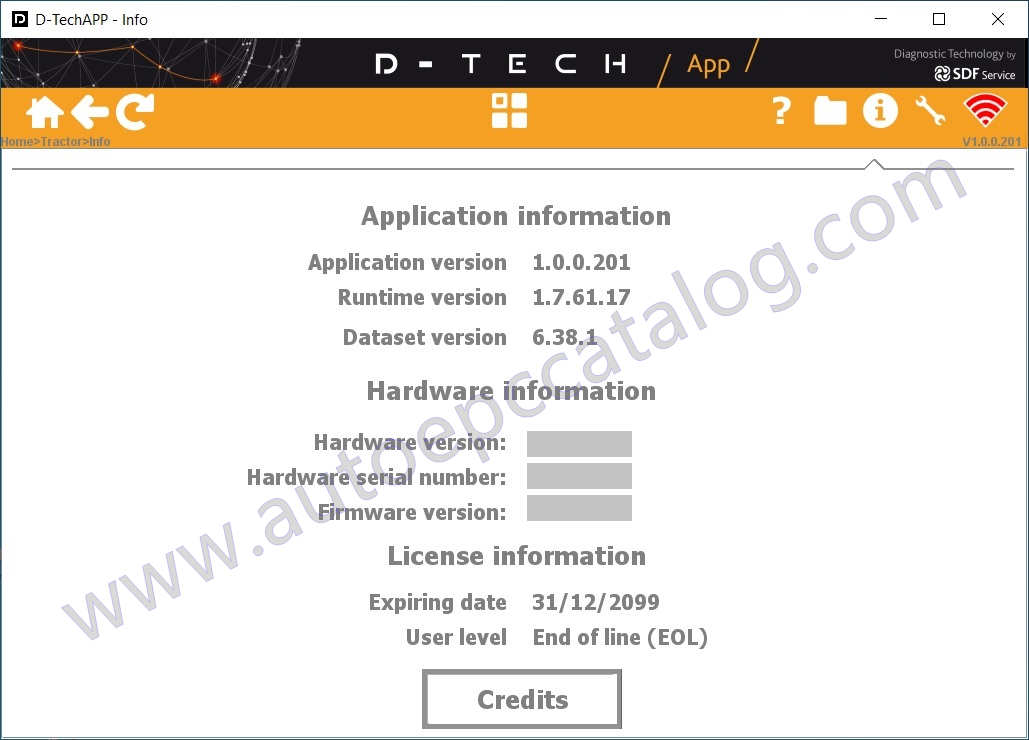
Task: Click the Hardware serial number field
Action: (579, 476)
